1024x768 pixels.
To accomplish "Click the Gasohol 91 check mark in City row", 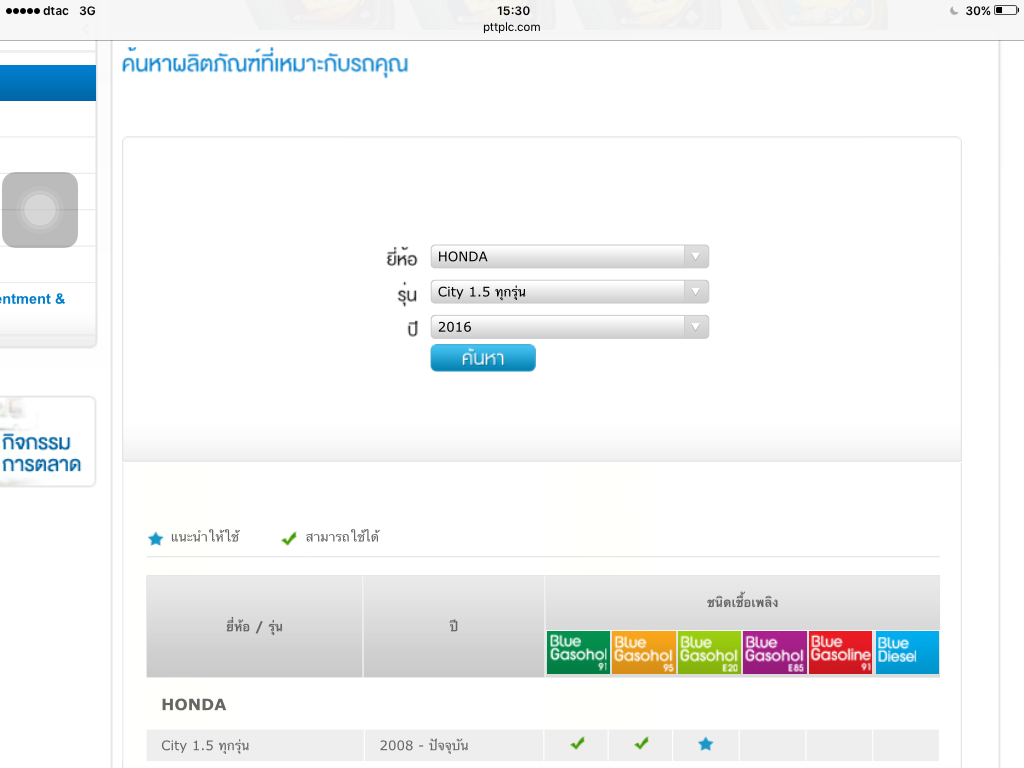I will pyautogui.click(x=577, y=743).
